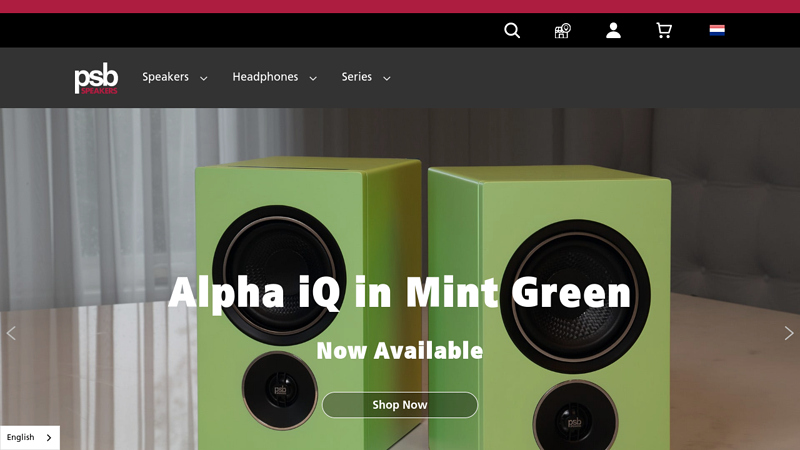Image resolution: width=800 pixels, height=450 pixels.
Task: Expand the Speakers menu chevron
Action: (204, 79)
